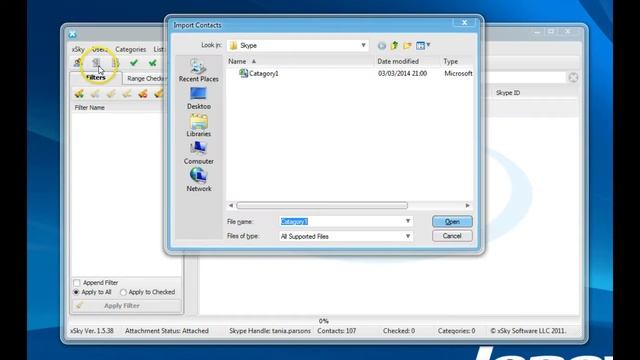The height and width of the screenshot is (360, 640).
Task: Select the Catagory1 spreadsheet file icon
Action: click(243, 73)
